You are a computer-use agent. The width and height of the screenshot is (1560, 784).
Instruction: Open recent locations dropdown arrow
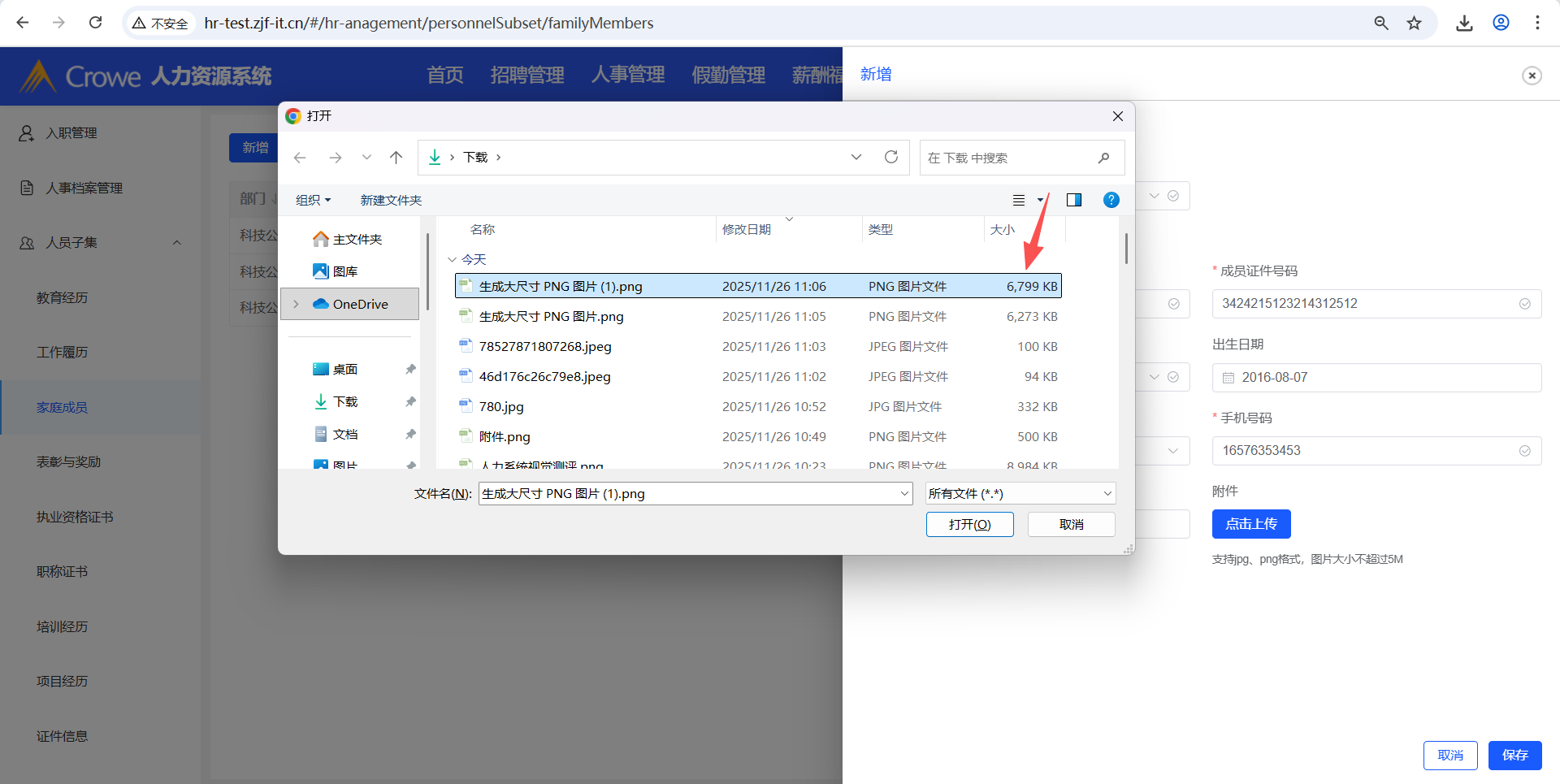(x=366, y=158)
